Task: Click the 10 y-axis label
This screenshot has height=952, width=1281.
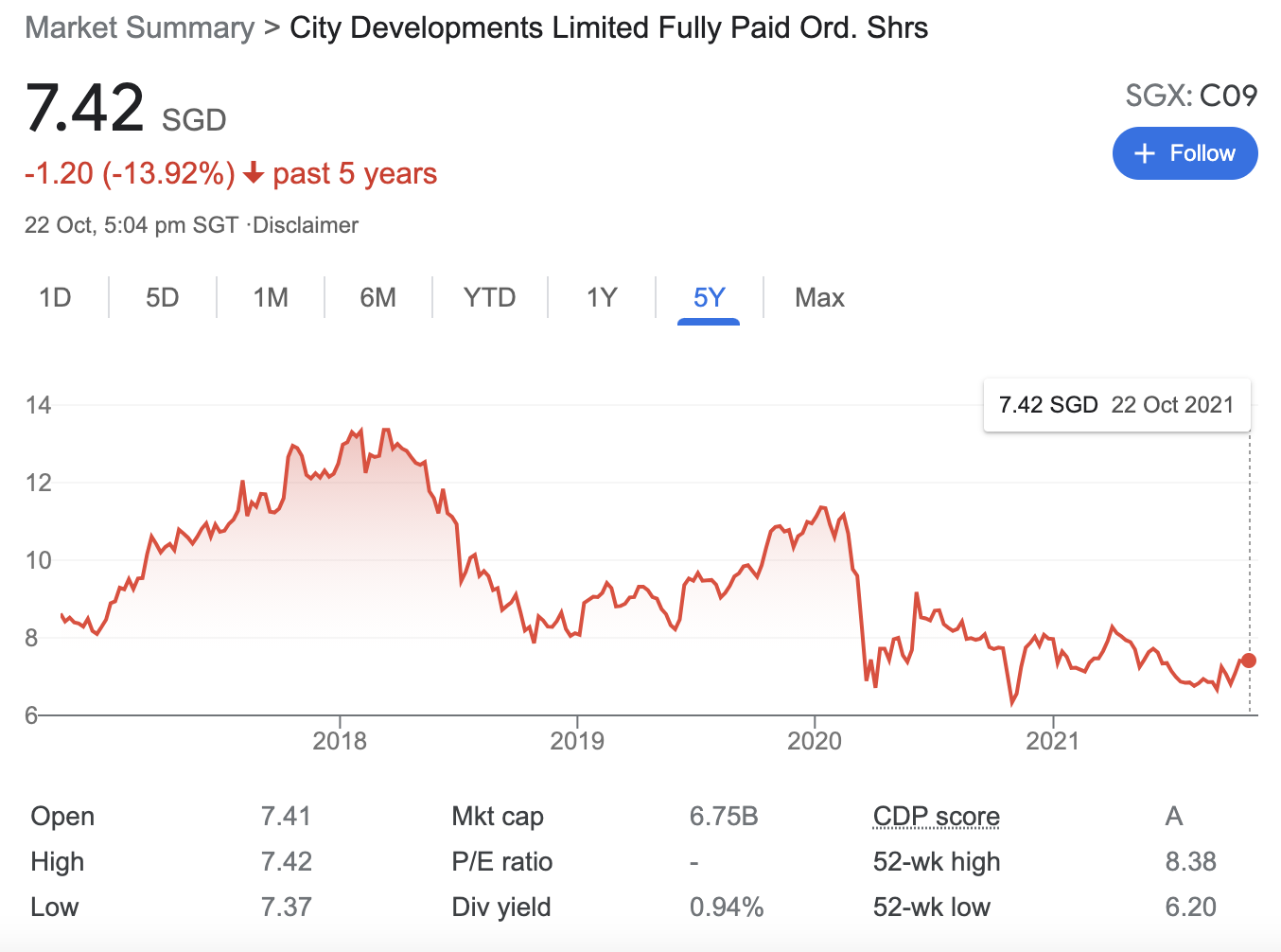Action: pyautogui.click(x=38, y=560)
